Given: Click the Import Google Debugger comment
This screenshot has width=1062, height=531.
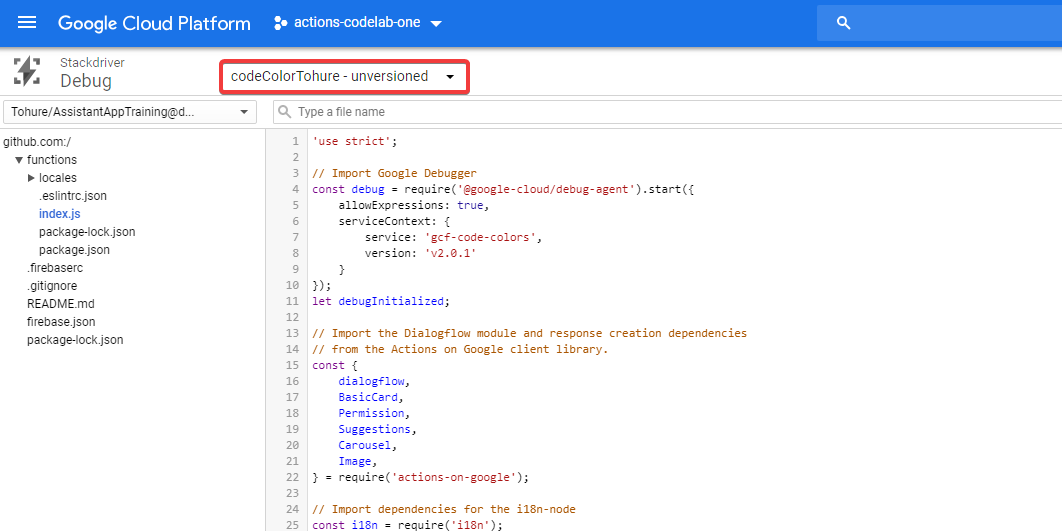Looking at the screenshot, I should pyautogui.click(x=394, y=173).
